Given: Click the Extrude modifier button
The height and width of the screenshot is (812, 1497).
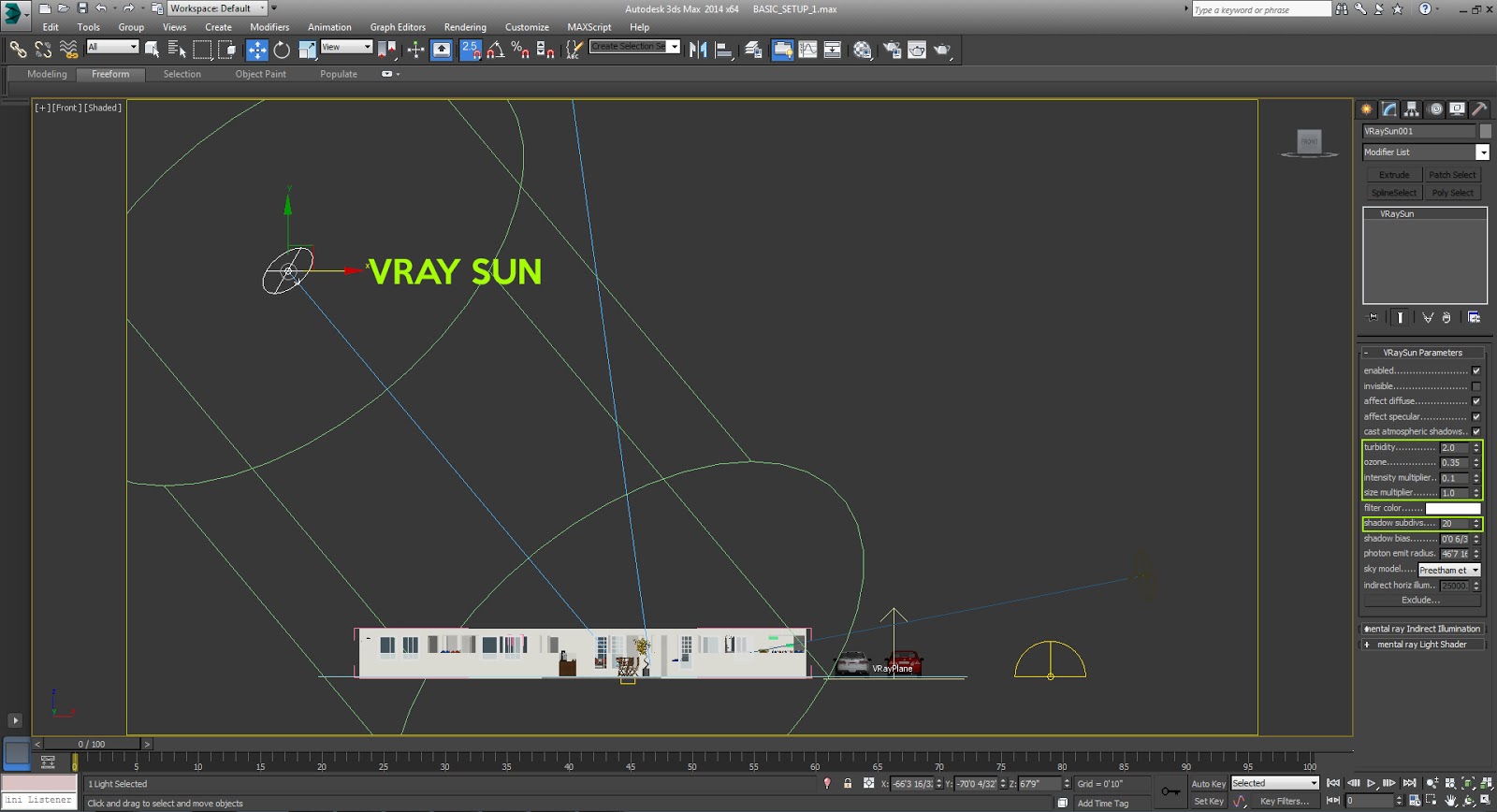Looking at the screenshot, I should click(1393, 175).
